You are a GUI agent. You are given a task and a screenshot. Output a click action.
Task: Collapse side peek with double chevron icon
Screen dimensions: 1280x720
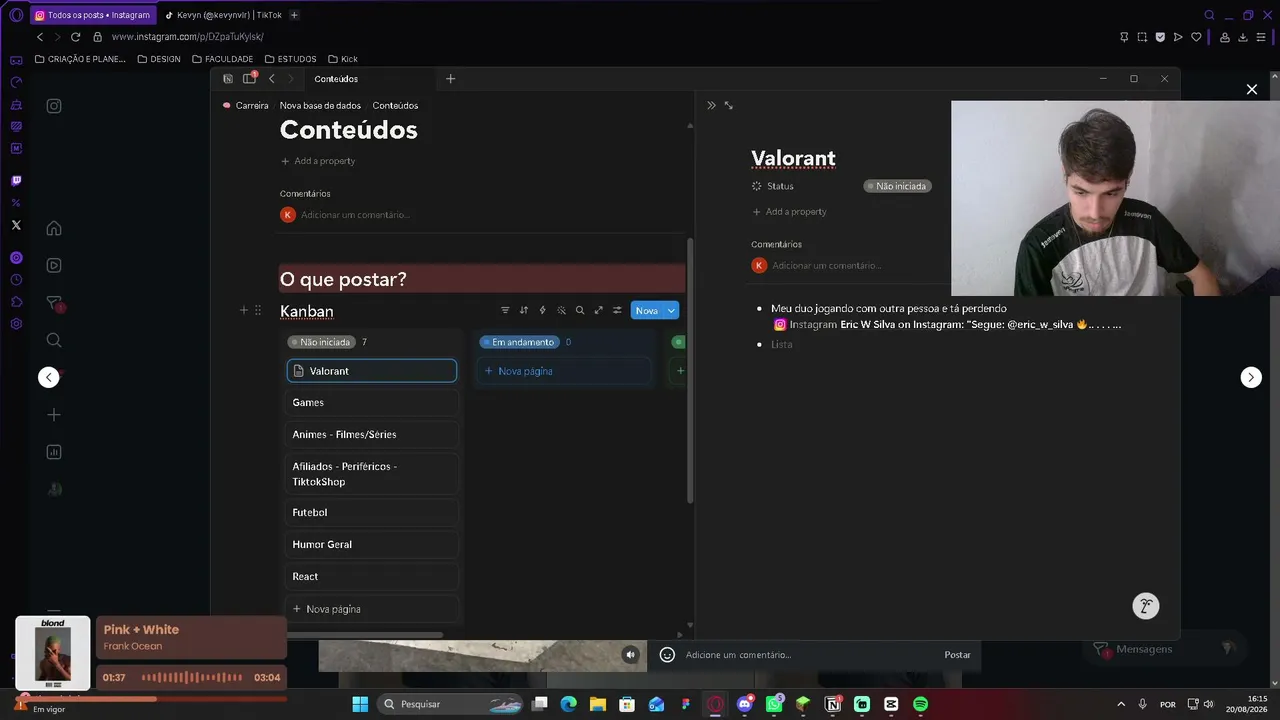tap(711, 105)
